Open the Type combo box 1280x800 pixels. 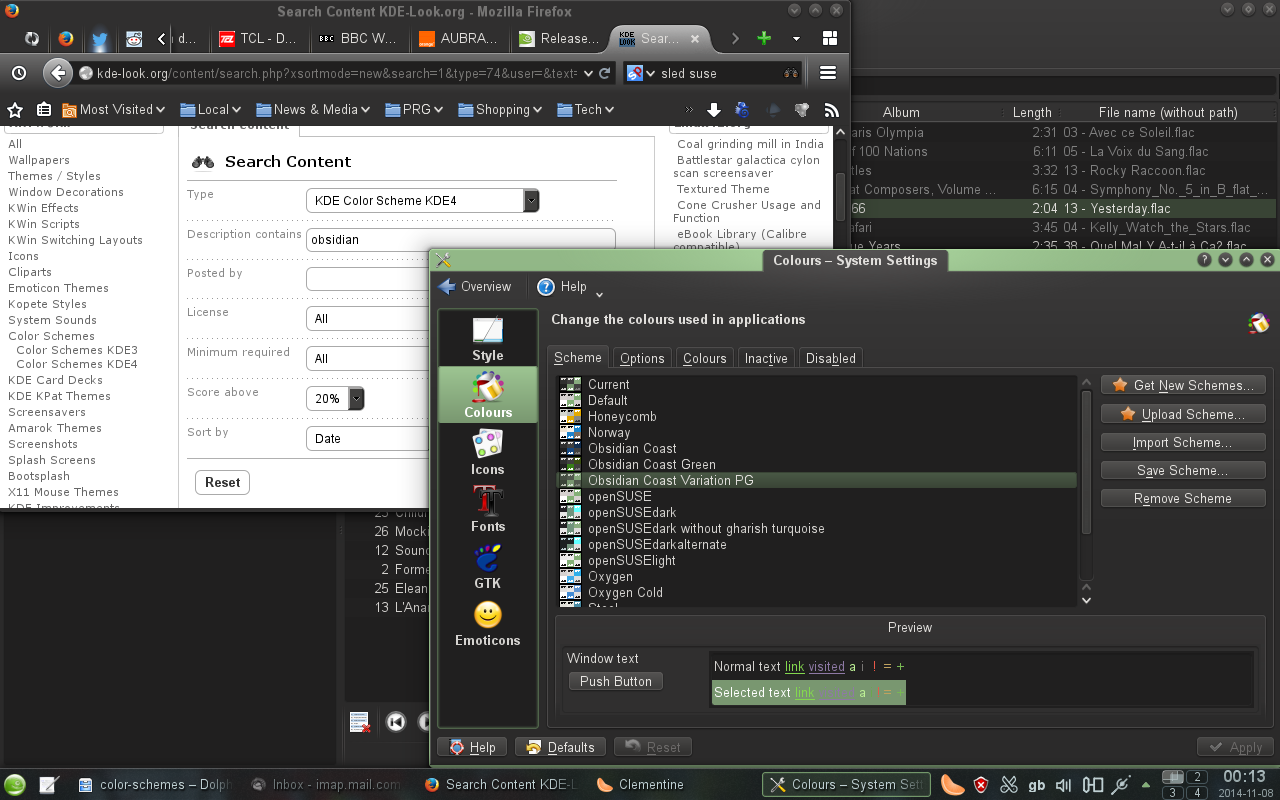coord(422,200)
